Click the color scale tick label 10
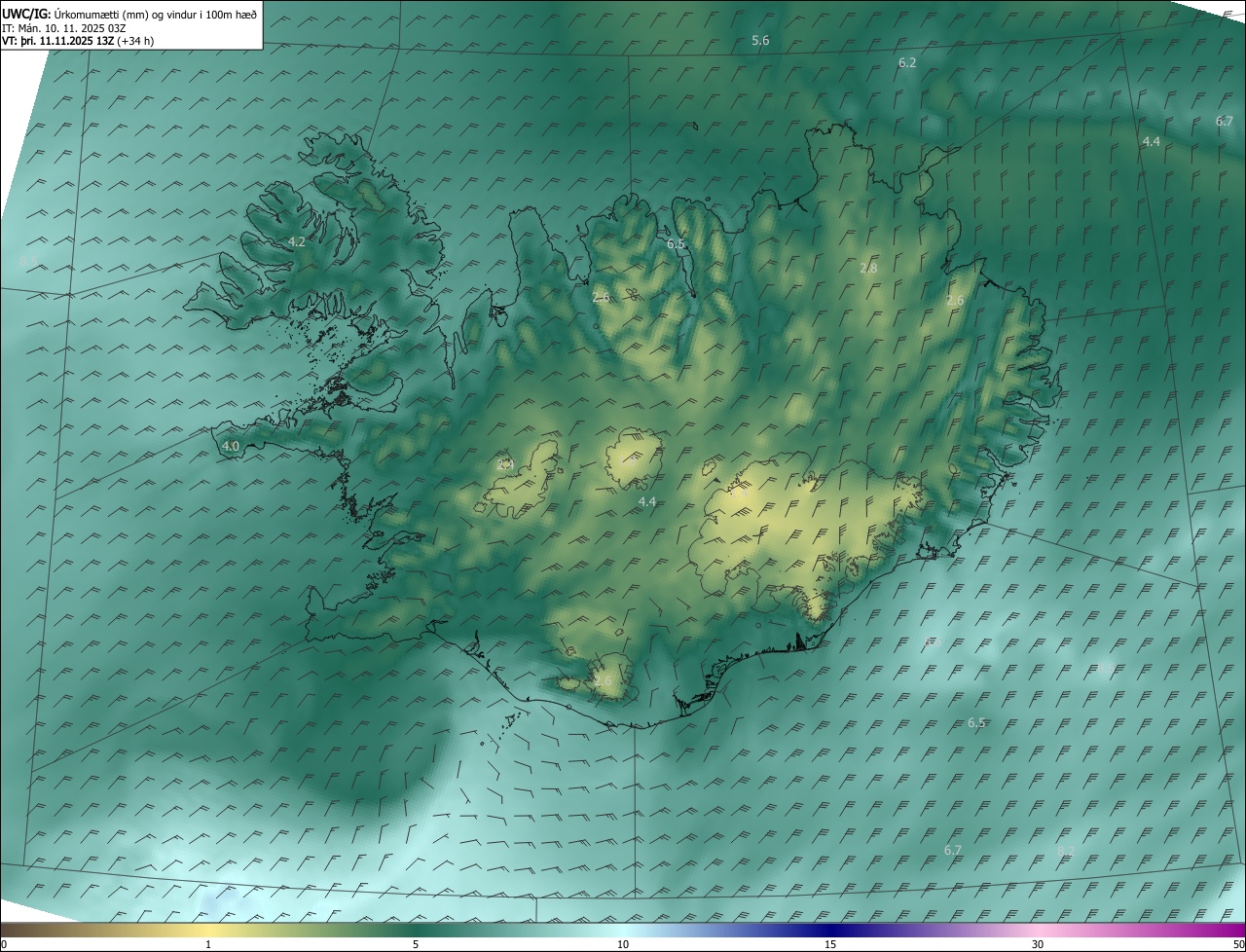1246x952 pixels. point(623,945)
